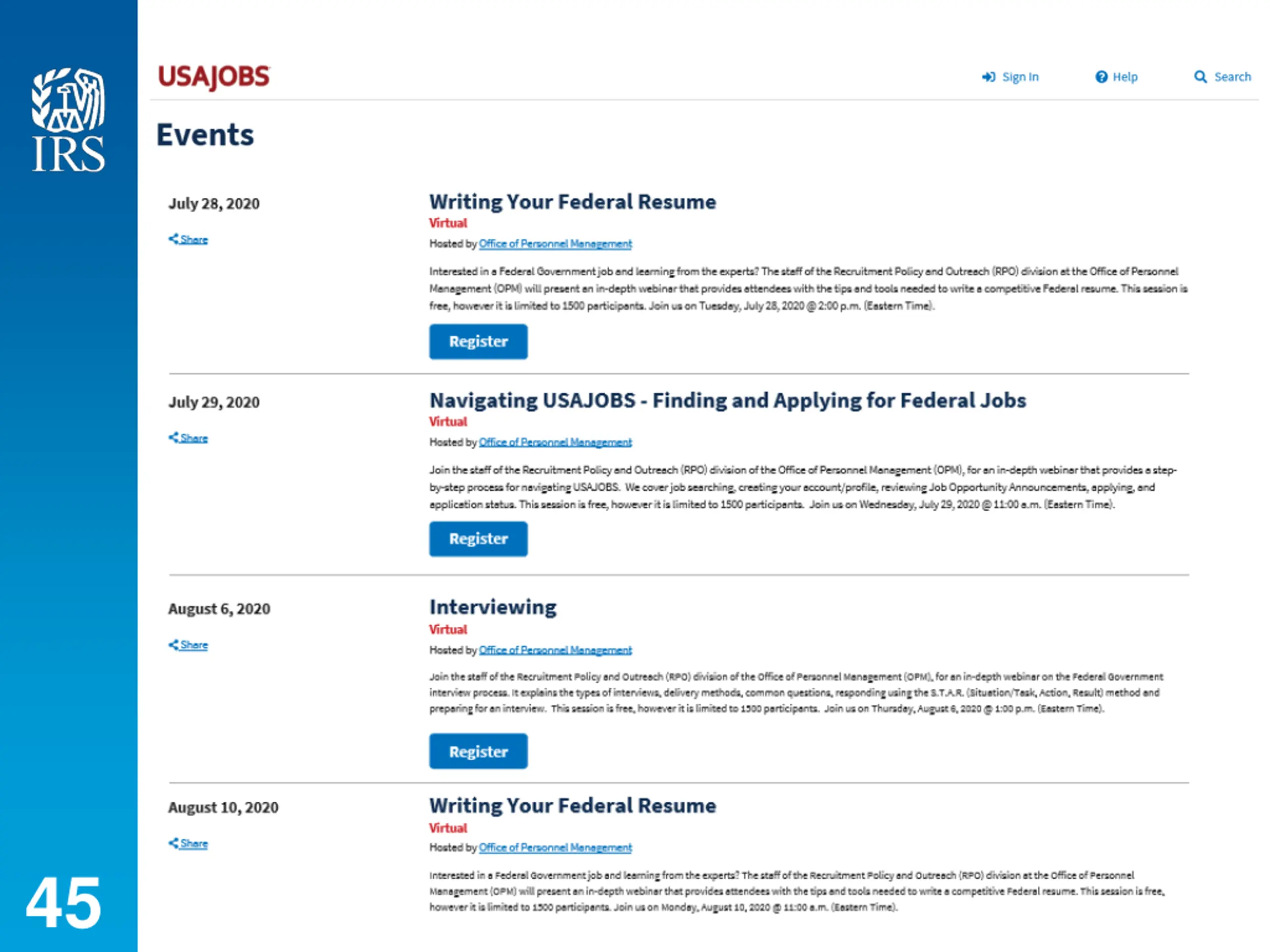The width and height of the screenshot is (1270, 952).
Task: Click the August 10 Writing Your Federal Resume title
Action: (x=572, y=806)
